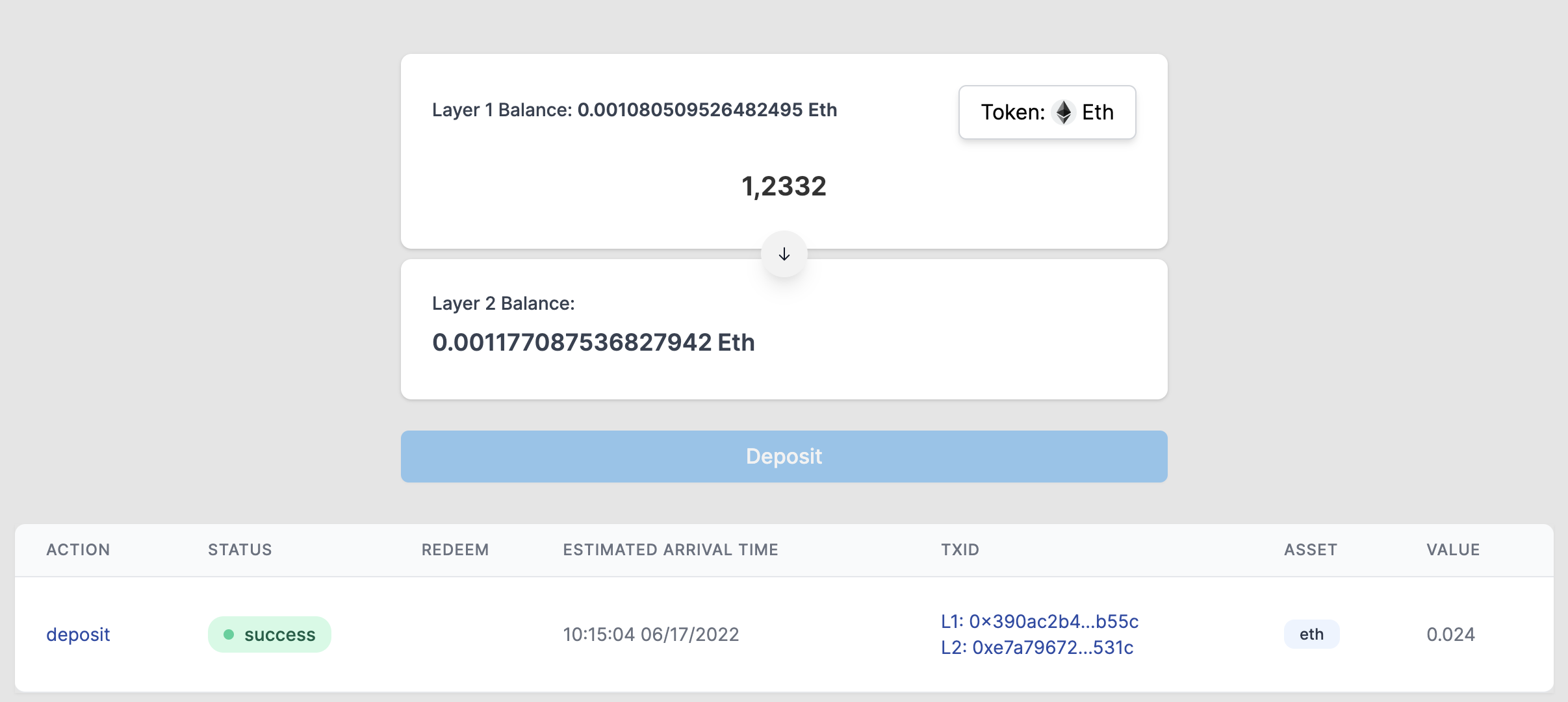Click the Layer 1 Balance amount text

pyautogui.click(x=706, y=110)
